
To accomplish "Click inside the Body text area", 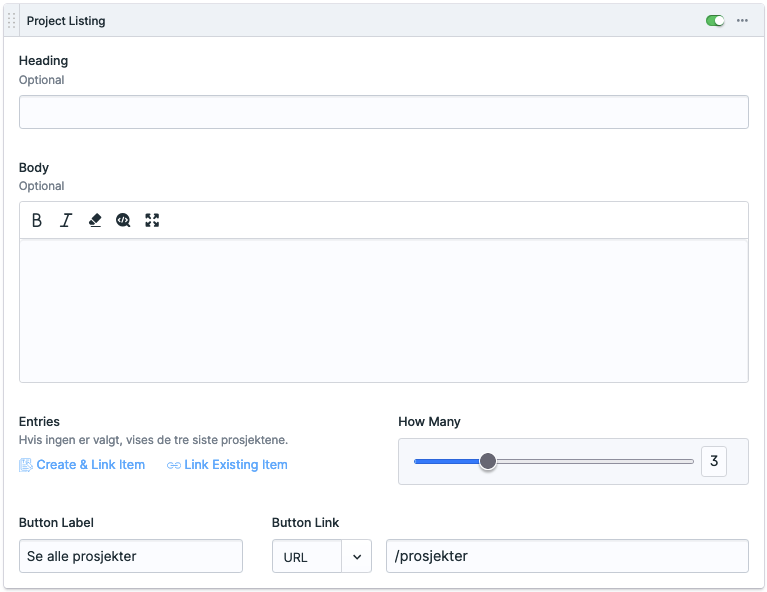I will 383,310.
